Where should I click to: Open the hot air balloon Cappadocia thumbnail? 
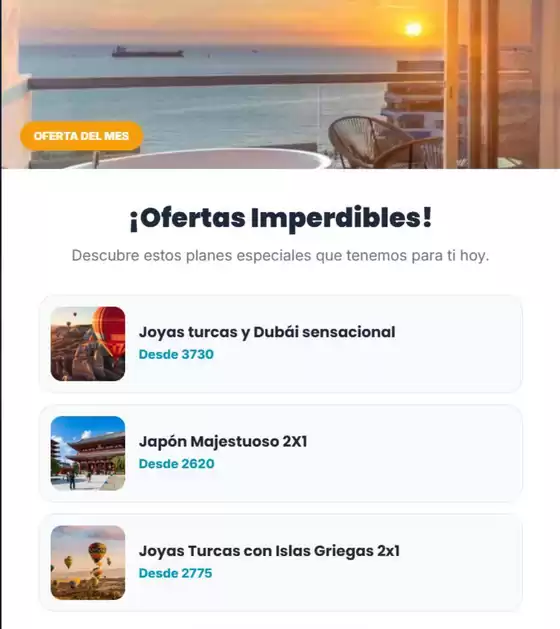88,344
